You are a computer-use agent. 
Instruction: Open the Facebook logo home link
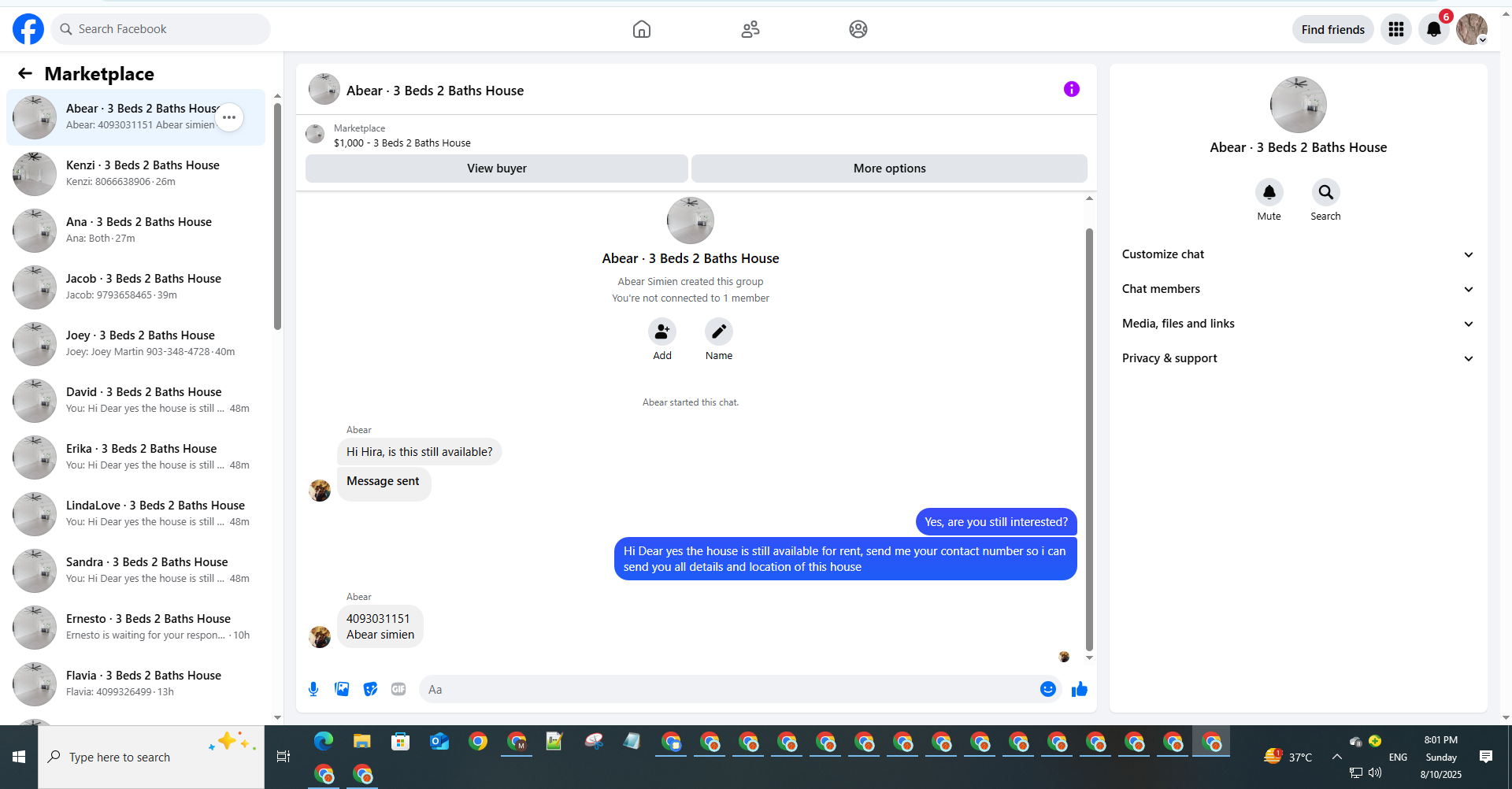tap(28, 29)
